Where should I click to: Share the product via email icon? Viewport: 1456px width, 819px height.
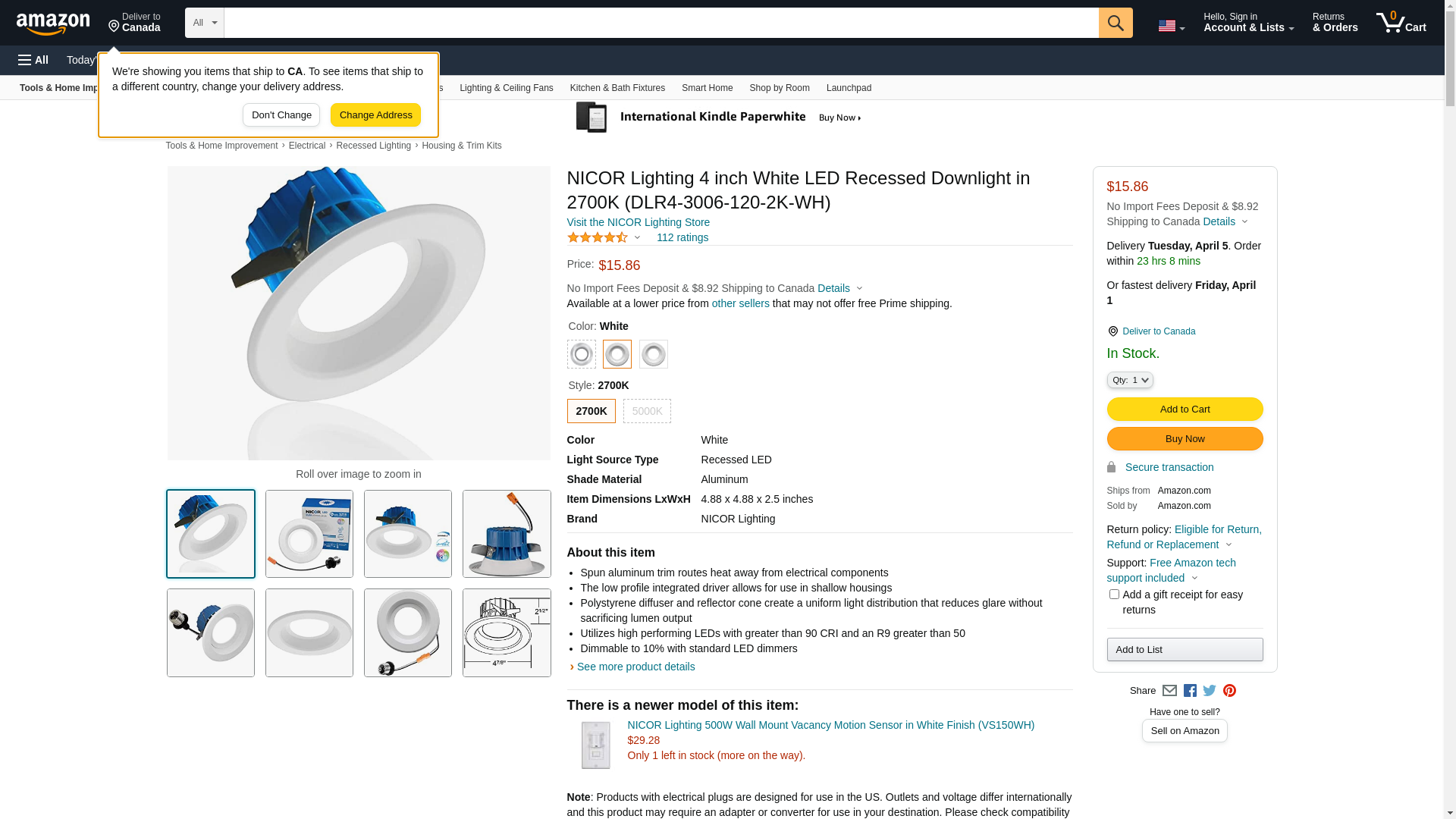(1169, 691)
